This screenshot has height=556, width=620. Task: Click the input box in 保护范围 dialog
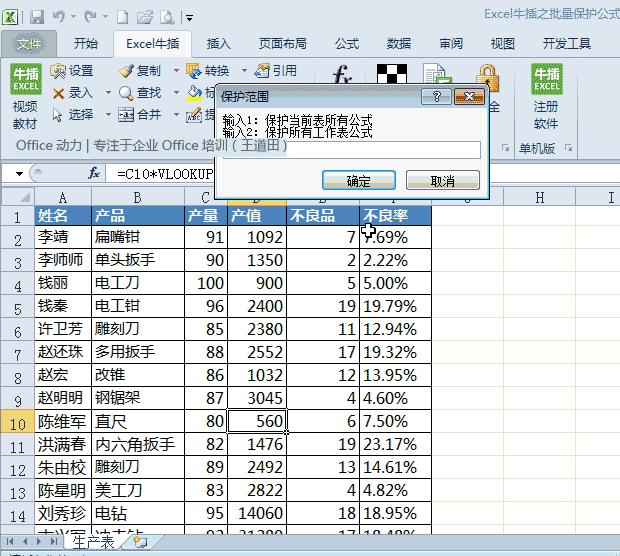tap(352, 150)
